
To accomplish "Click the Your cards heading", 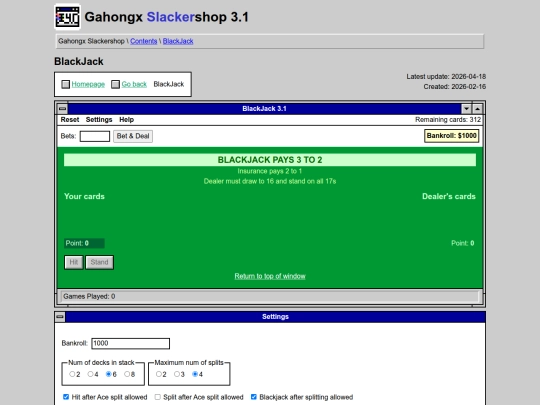I will pos(84,196).
